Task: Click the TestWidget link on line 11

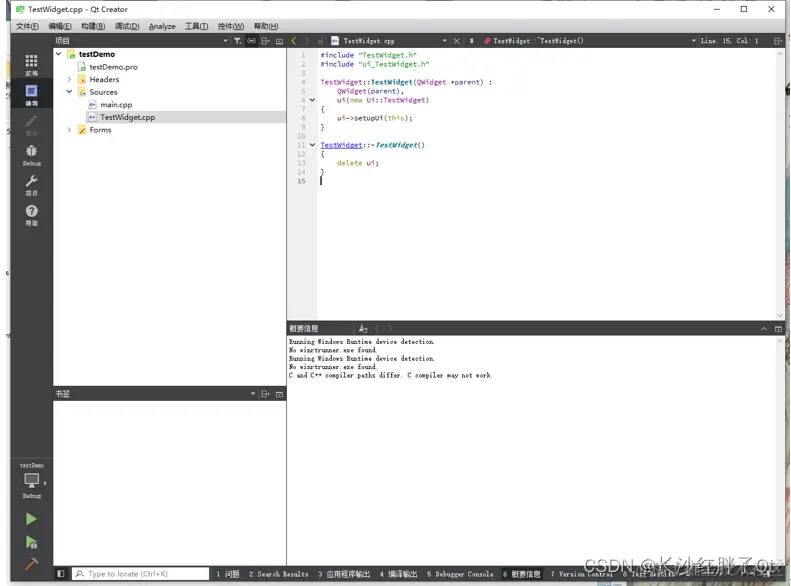Action: click(341, 145)
